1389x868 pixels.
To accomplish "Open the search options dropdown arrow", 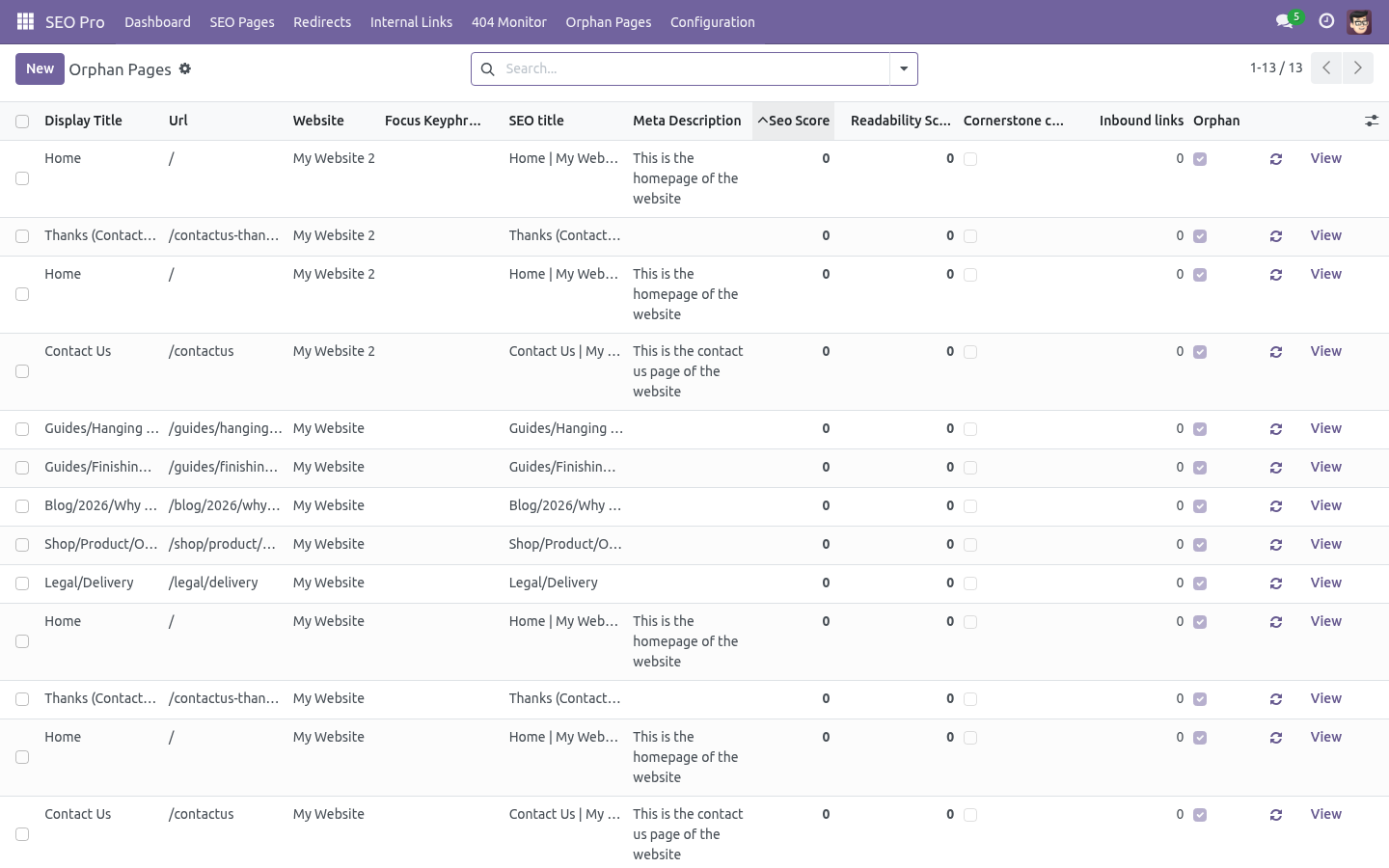I will pyautogui.click(x=904, y=68).
